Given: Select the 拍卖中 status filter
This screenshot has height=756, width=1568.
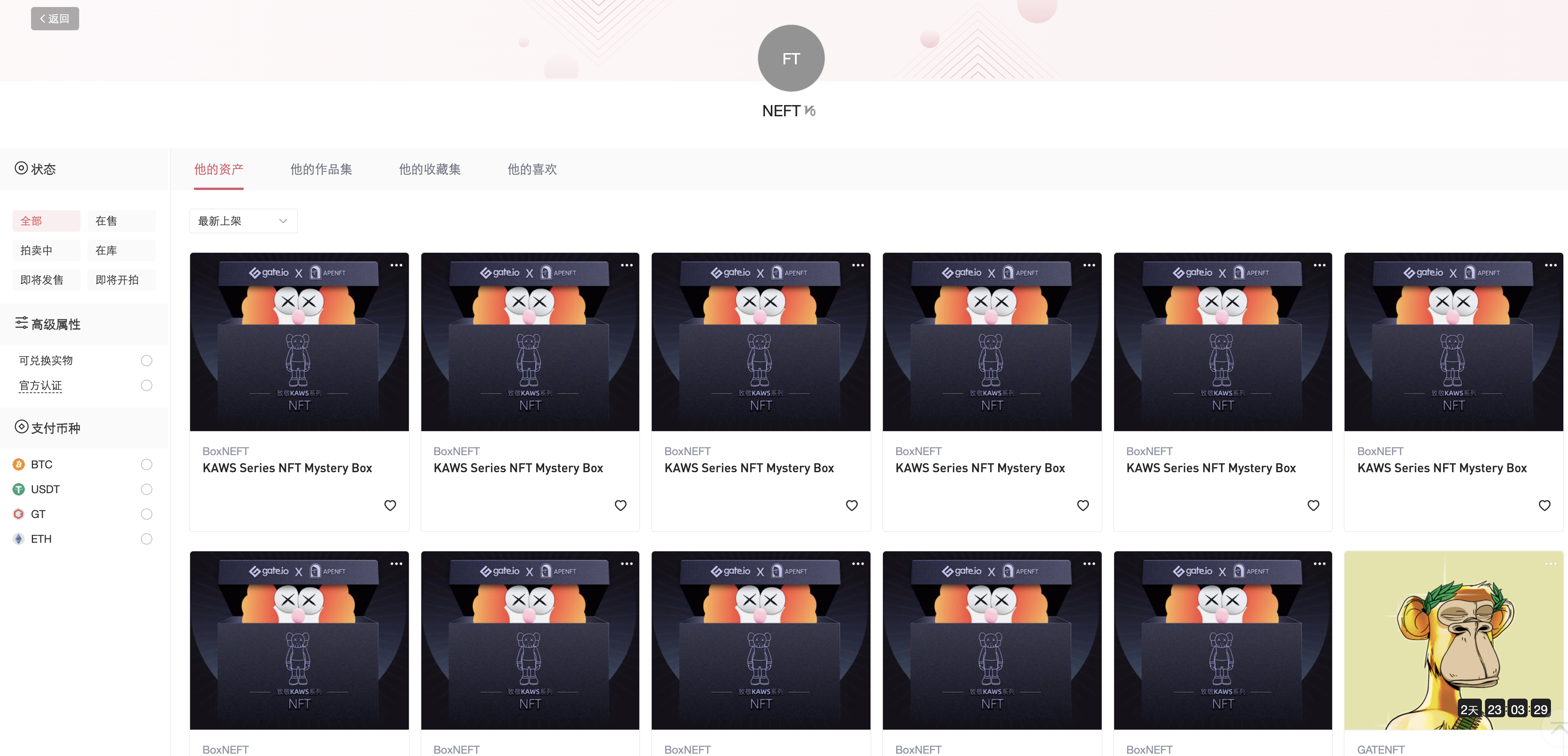Looking at the screenshot, I should pos(46,250).
